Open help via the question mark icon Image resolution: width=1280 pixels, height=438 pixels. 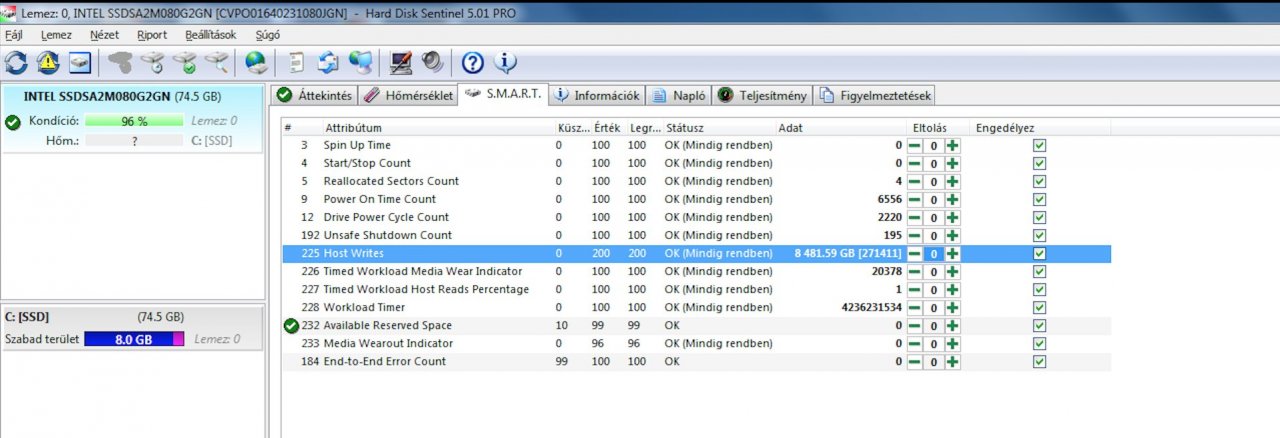click(473, 63)
